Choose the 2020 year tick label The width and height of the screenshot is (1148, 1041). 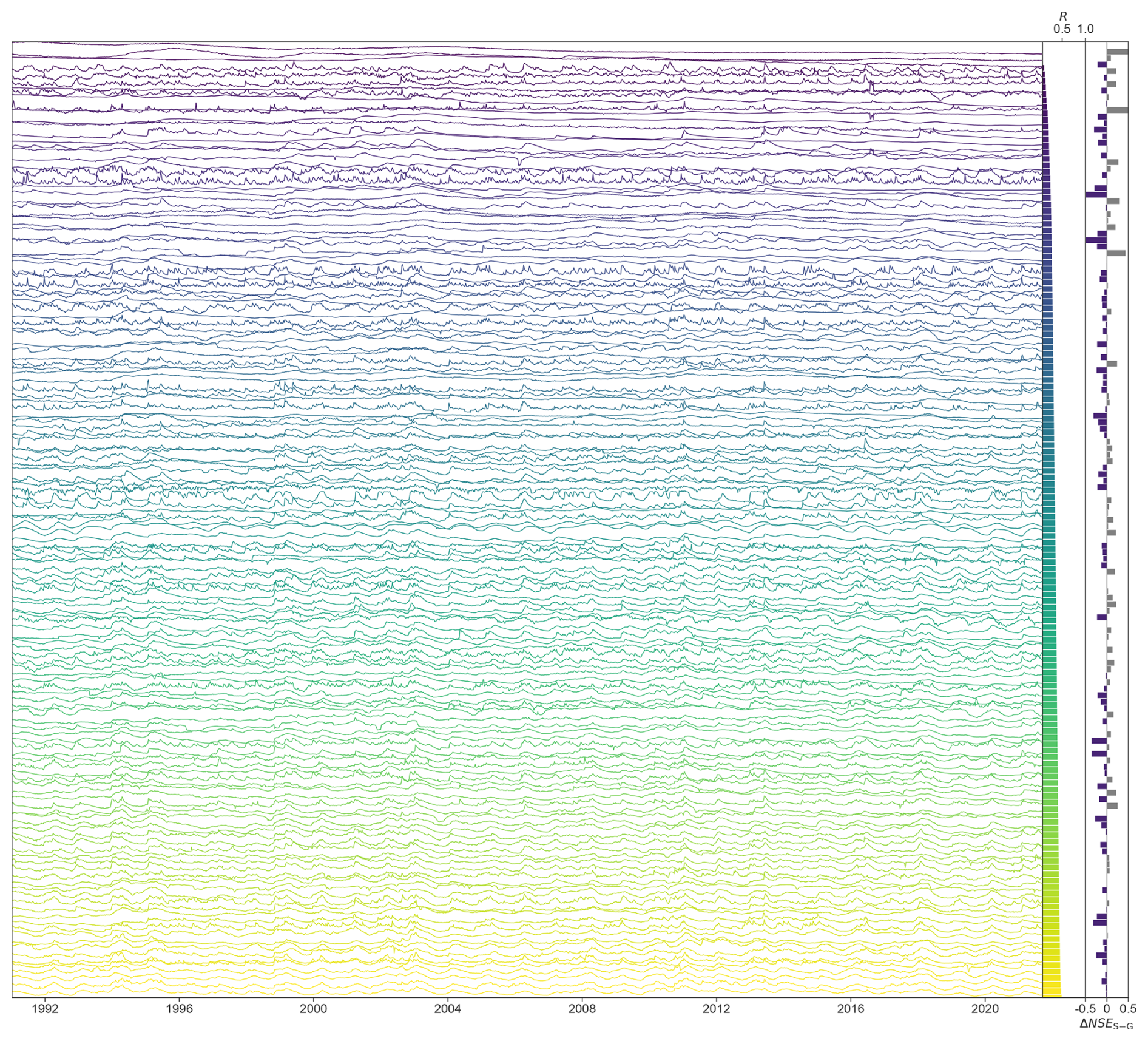pyautogui.click(x=985, y=1009)
